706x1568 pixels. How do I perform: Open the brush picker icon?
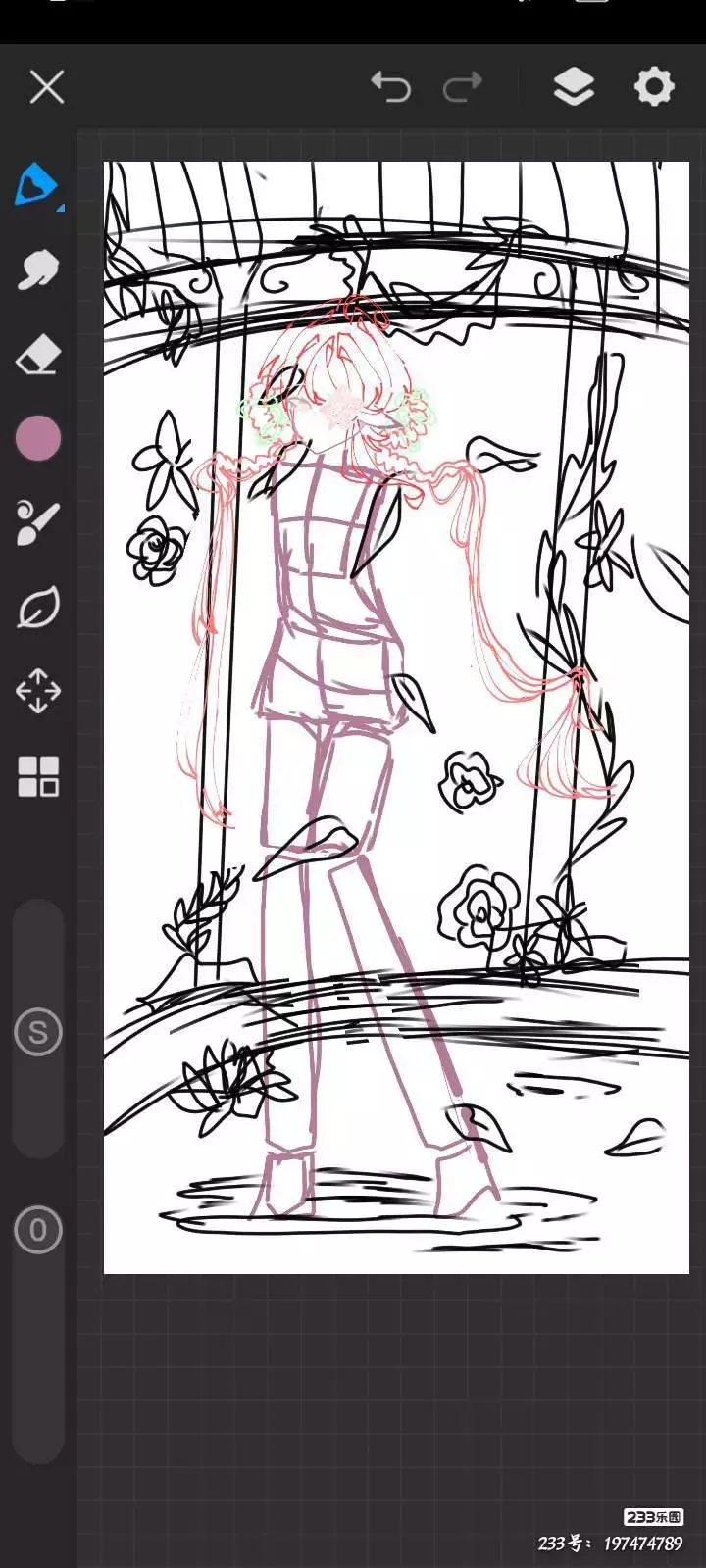click(x=38, y=522)
